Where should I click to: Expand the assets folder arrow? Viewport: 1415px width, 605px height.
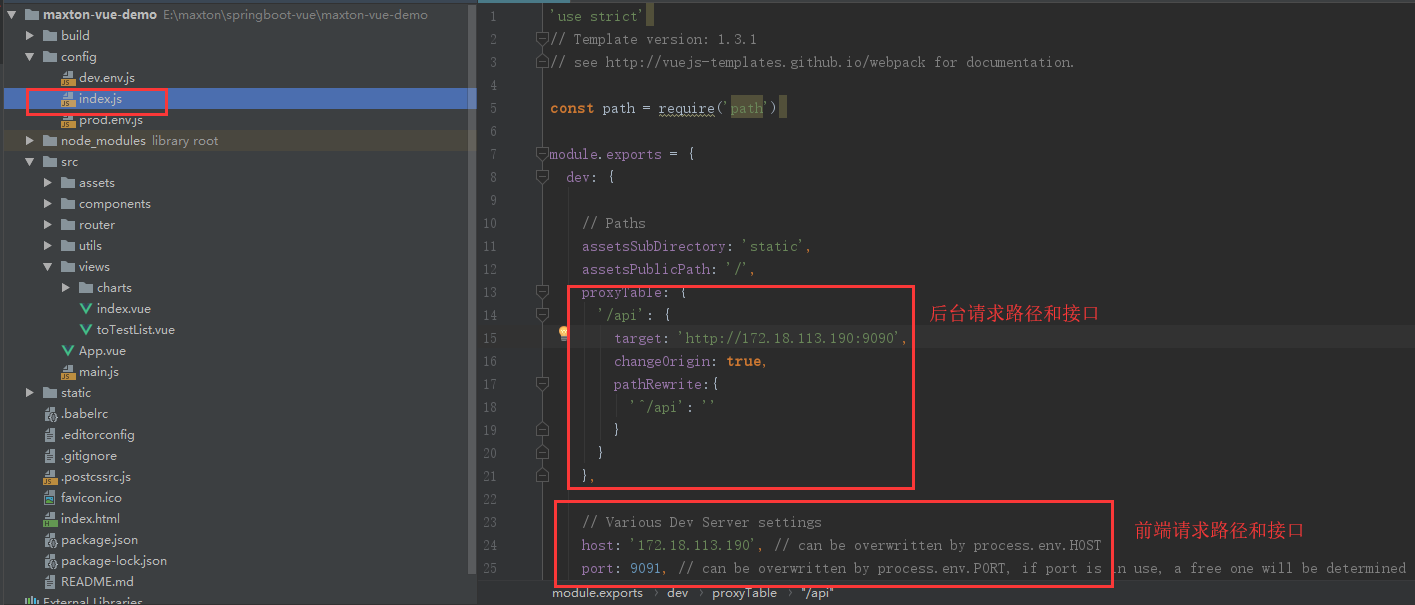[48, 183]
